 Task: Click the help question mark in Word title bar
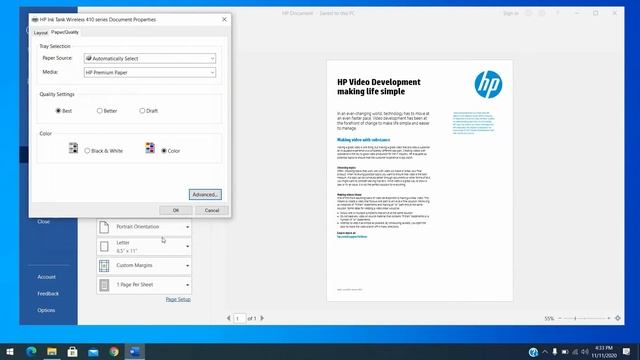(557, 13)
